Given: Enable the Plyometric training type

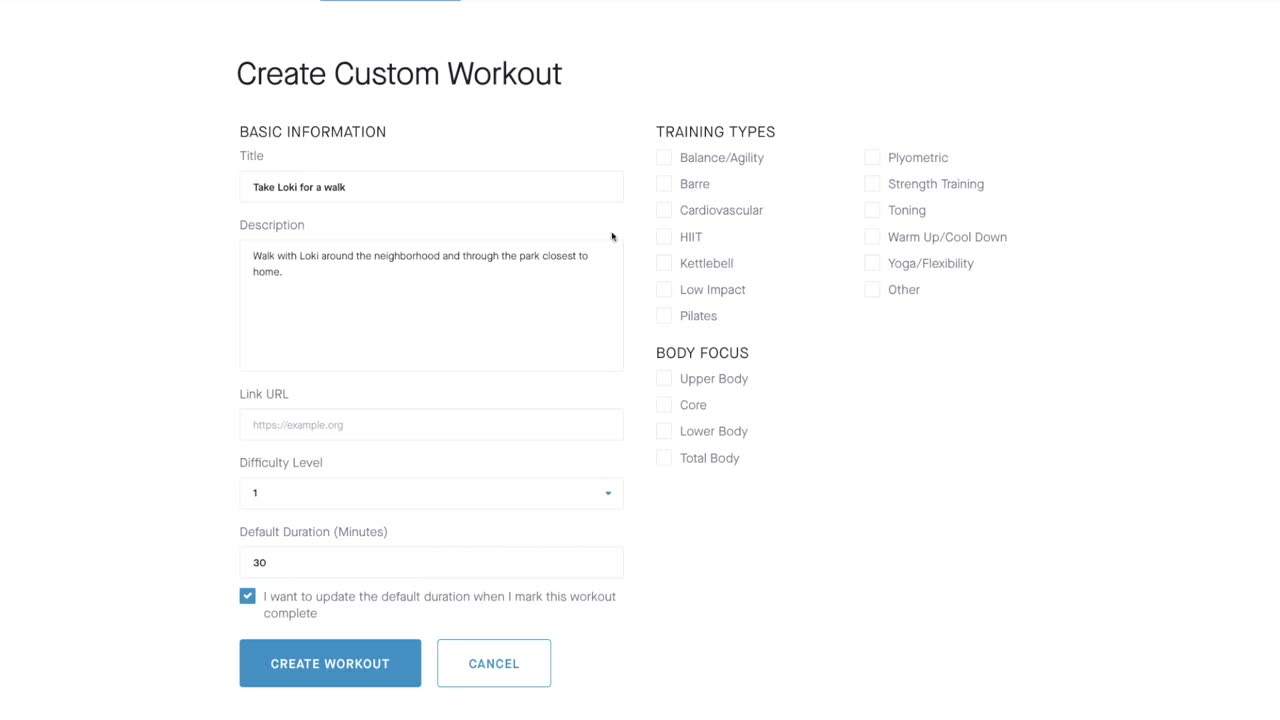Looking at the screenshot, I should click(872, 157).
